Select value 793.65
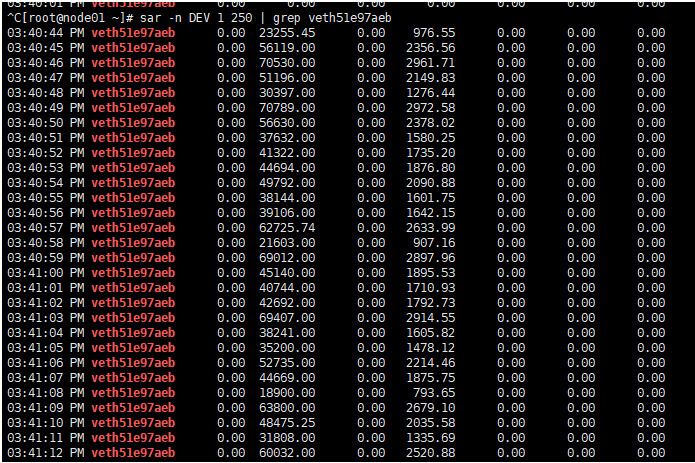This screenshot has width=695, height=463. pos(434,393)
